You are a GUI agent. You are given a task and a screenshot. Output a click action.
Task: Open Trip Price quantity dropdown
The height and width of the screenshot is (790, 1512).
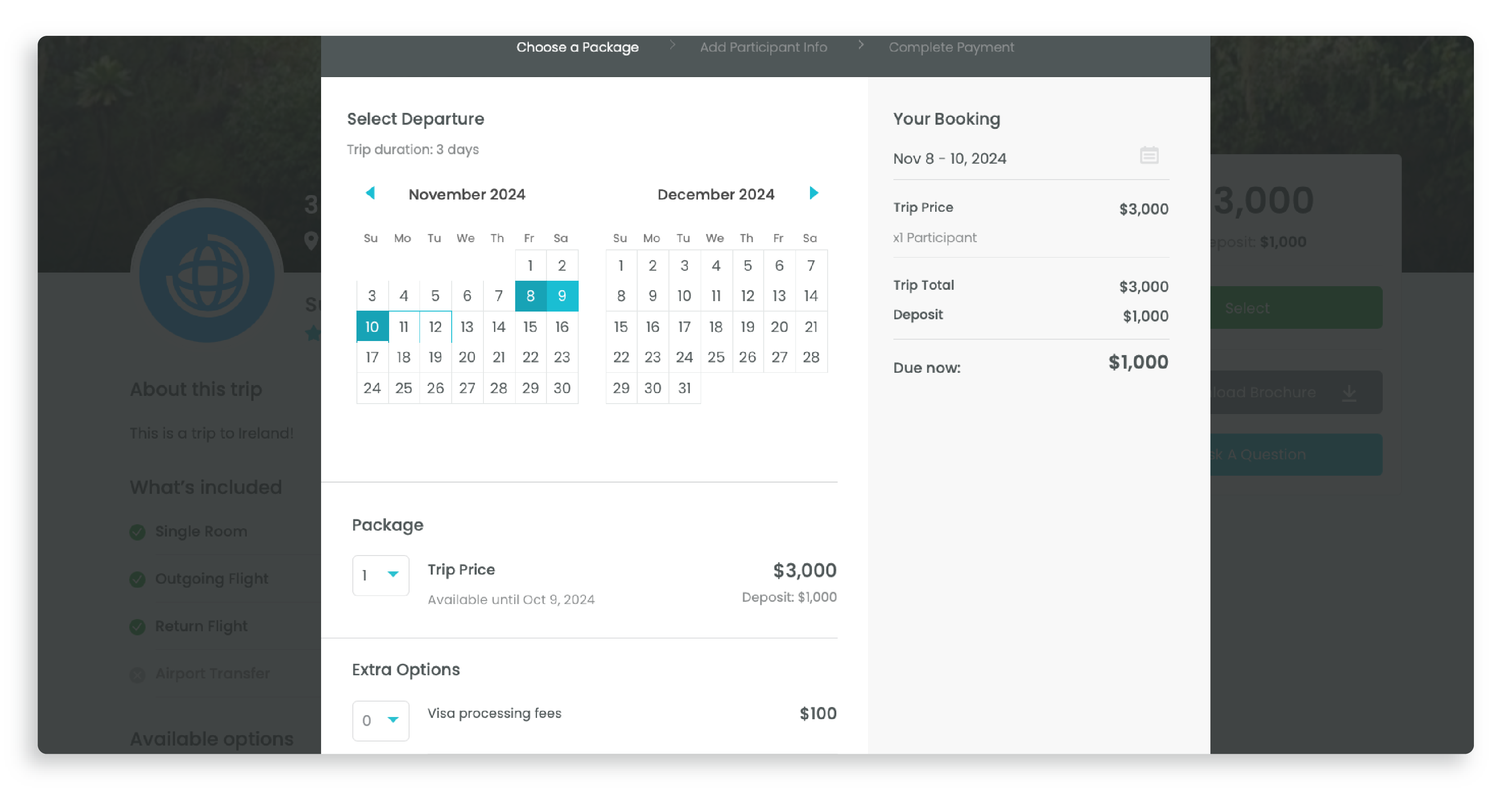pyautogui.click(x=380, y=575)
